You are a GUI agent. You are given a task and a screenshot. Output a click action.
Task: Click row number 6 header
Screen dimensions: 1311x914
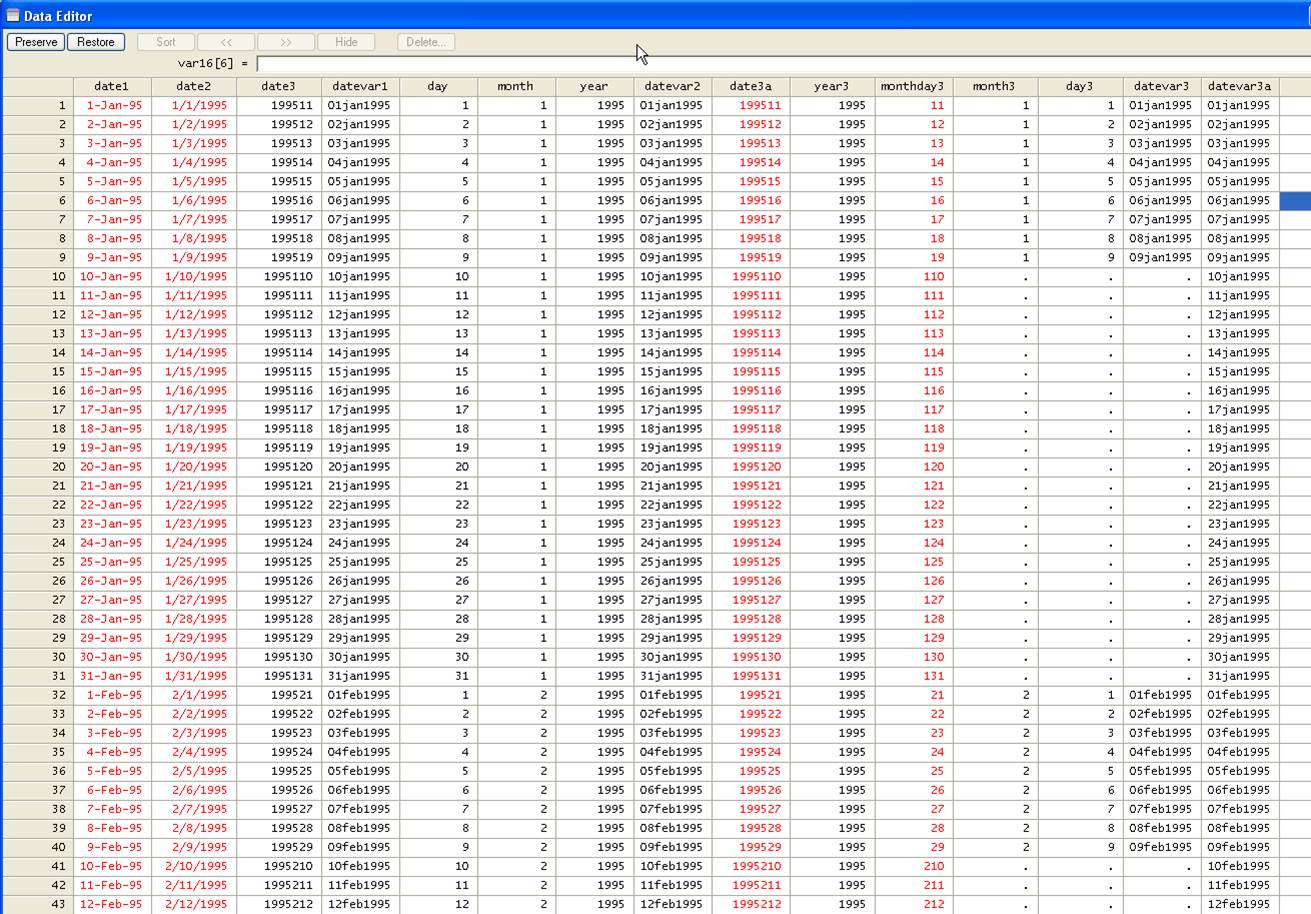click(38, 200)
